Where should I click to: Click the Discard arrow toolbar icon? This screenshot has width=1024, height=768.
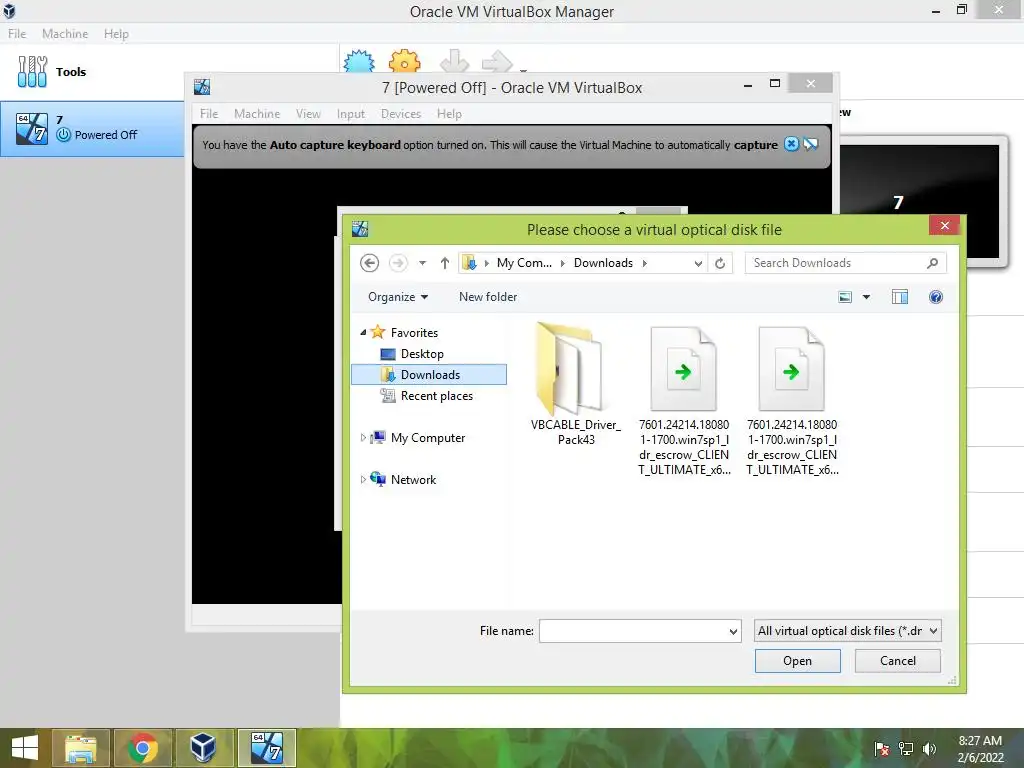click(455, 61)
